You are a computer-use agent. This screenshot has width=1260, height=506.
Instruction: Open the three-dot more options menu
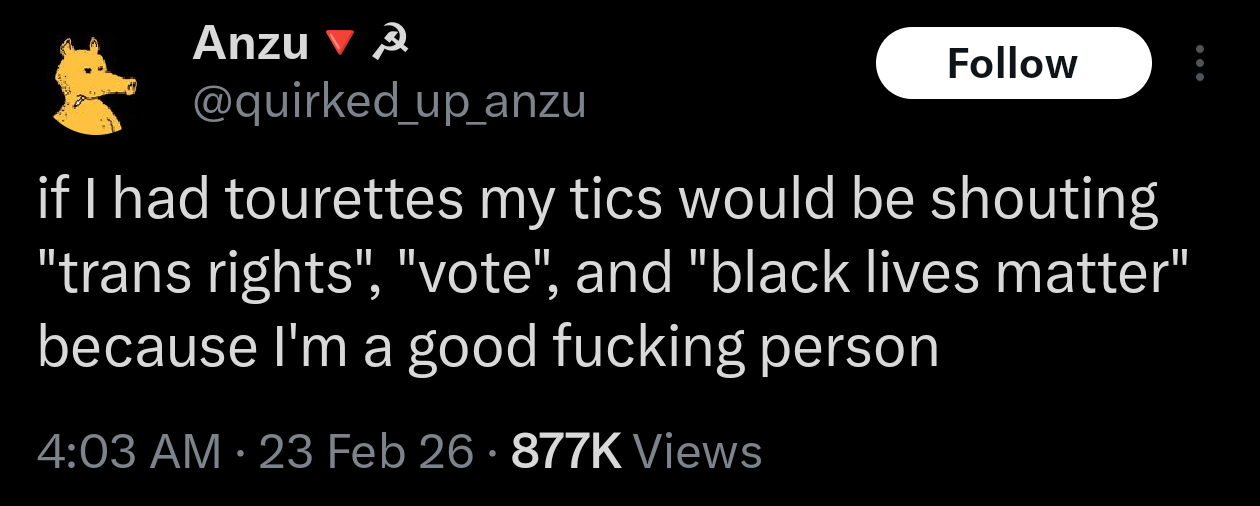[1201, 64]
